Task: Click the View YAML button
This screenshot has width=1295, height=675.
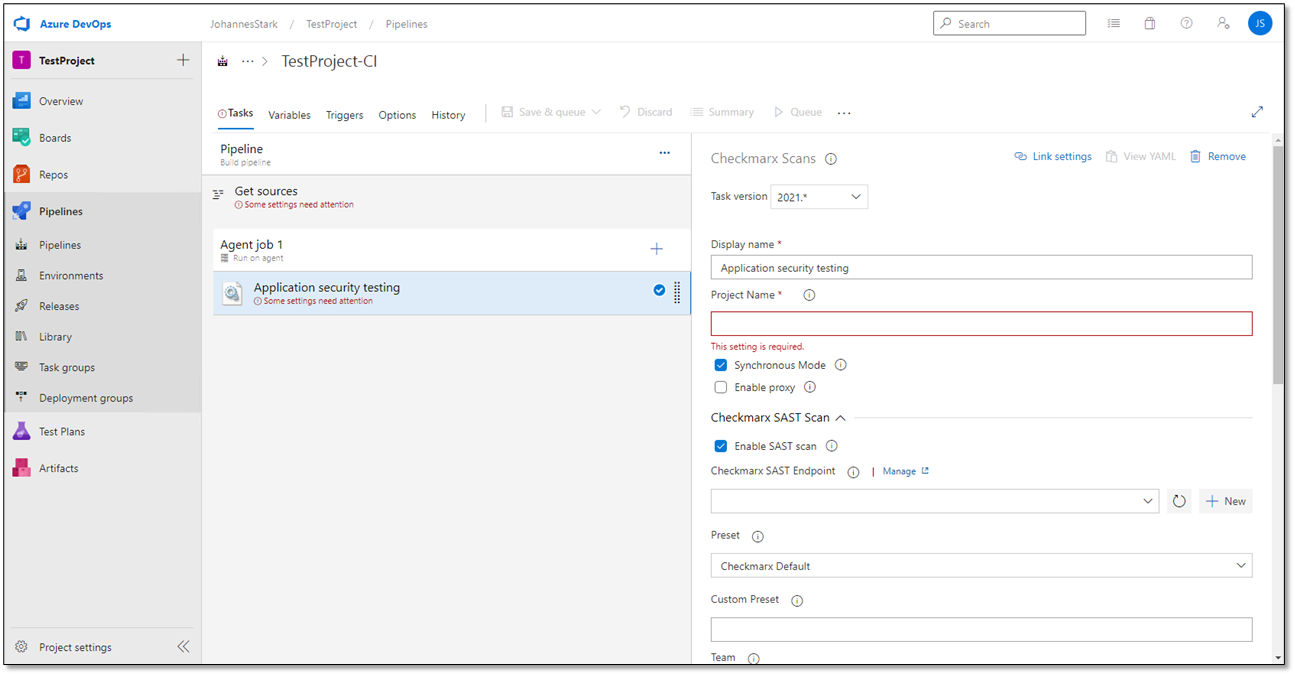Action: [x=1141, y=156]
